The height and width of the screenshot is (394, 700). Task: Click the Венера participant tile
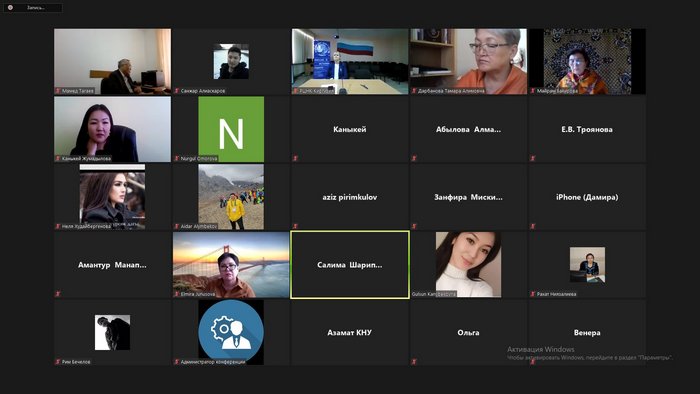point(587,332)
